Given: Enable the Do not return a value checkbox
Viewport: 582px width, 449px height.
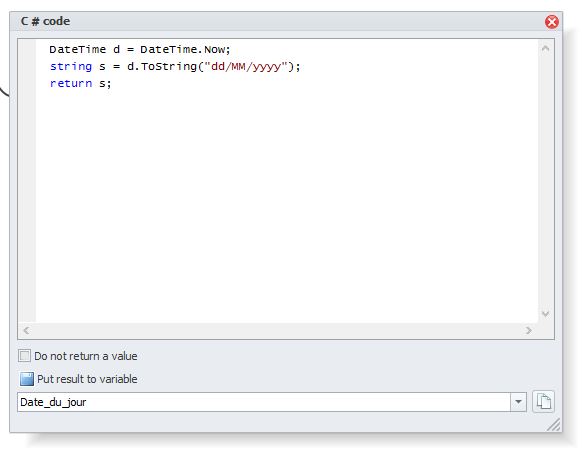Looking at the screenshot, I should (x=24, y=356).
